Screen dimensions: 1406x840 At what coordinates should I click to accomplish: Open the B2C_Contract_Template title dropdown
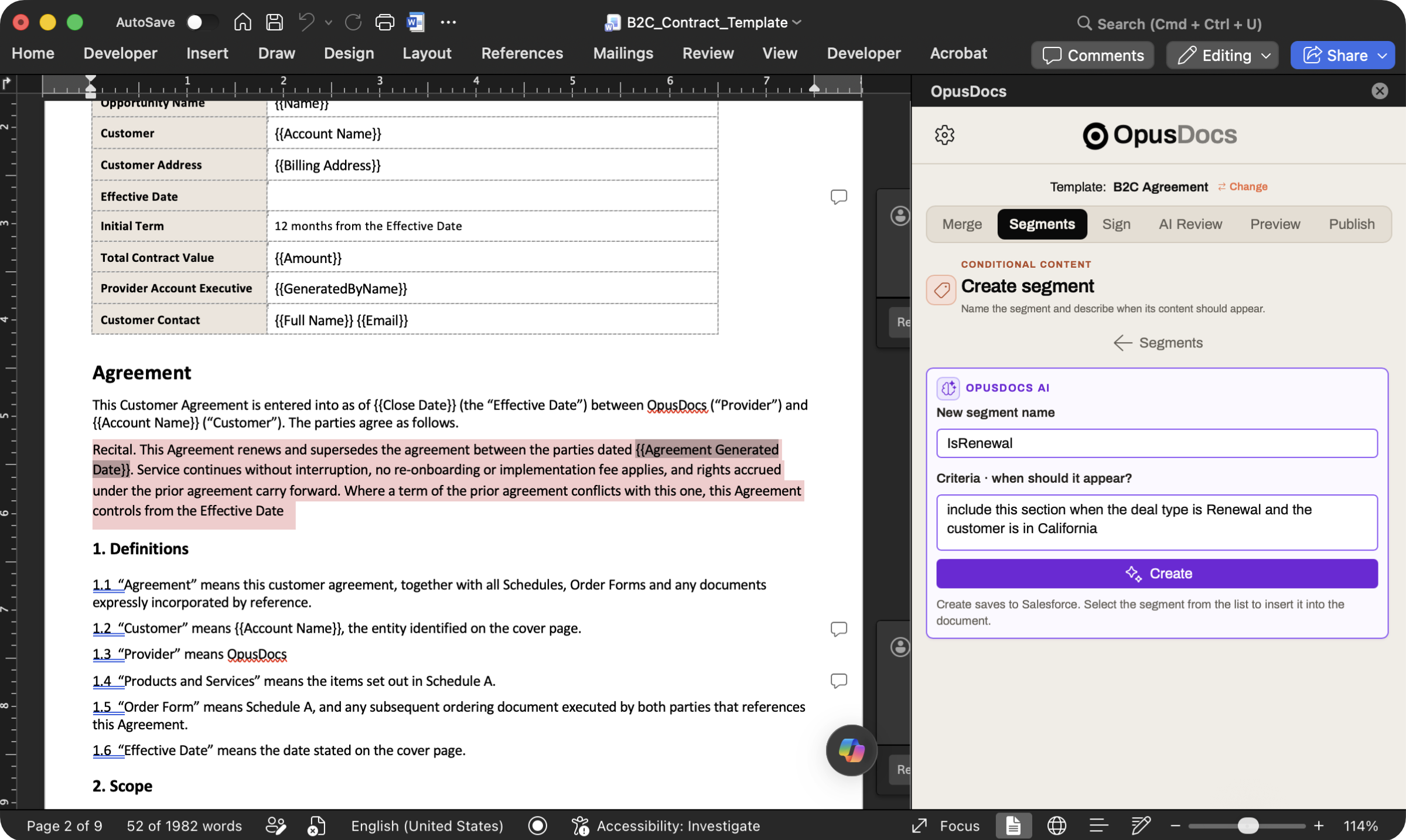click(797, 22)
